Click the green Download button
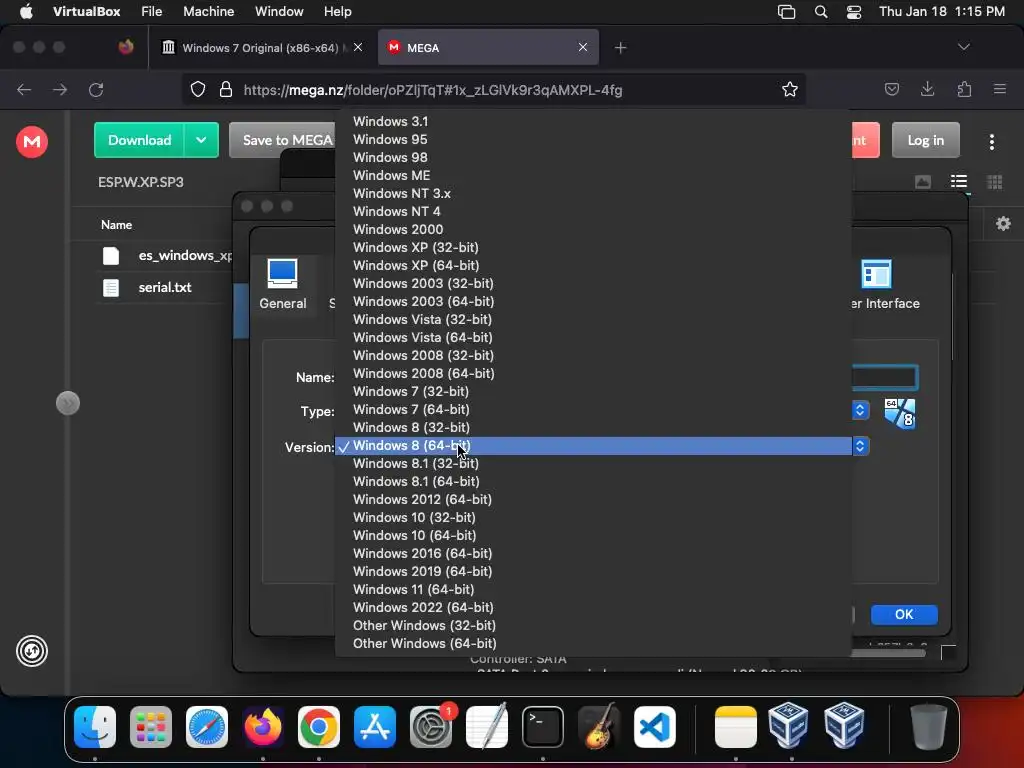The height and width of the screenshot is (768, 1024). point(139,140)
